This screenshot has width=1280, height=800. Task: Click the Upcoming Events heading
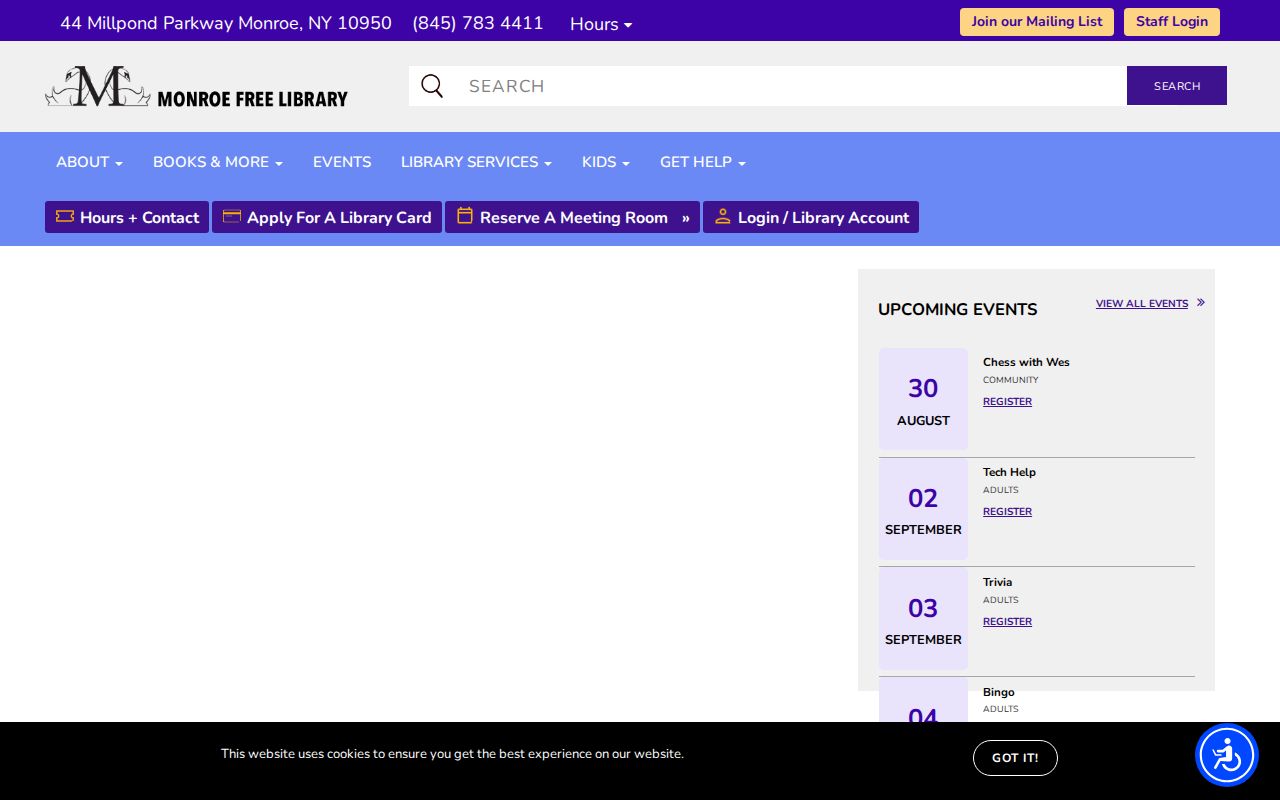tap(957, 309)
